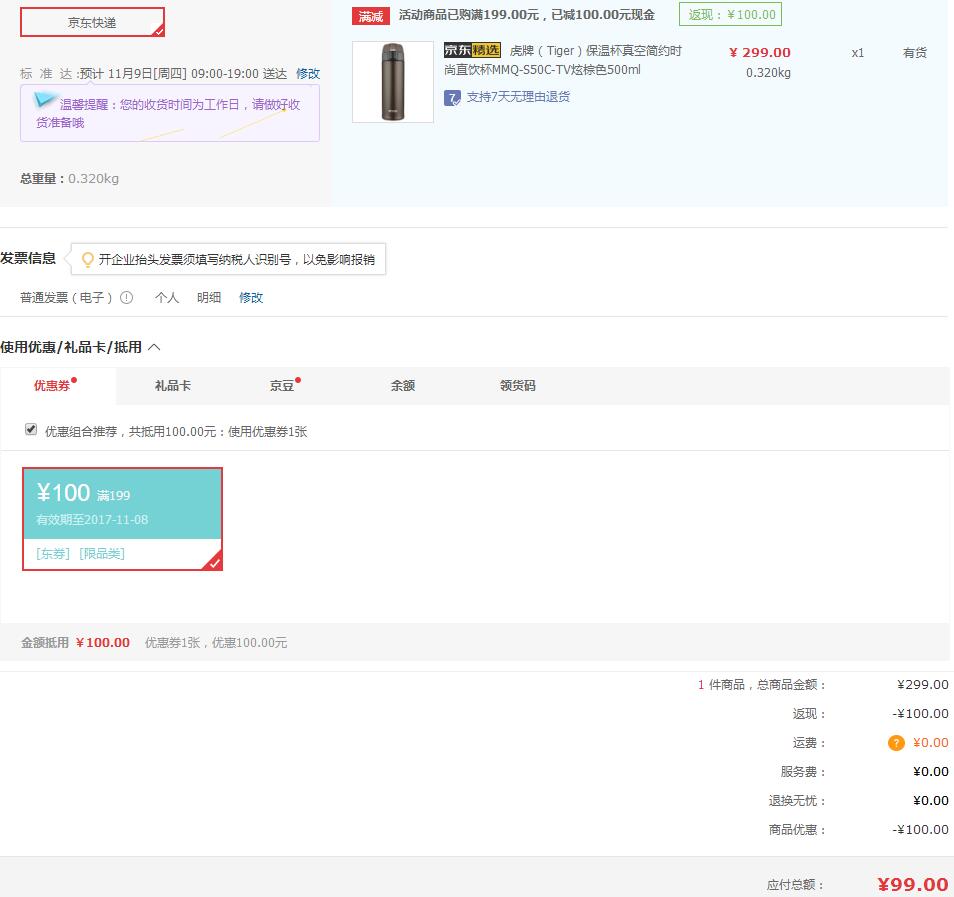954x897 pixels.
Task: Click the 温馨提醒 delivery reminder notice
Action: pos(170,114)
